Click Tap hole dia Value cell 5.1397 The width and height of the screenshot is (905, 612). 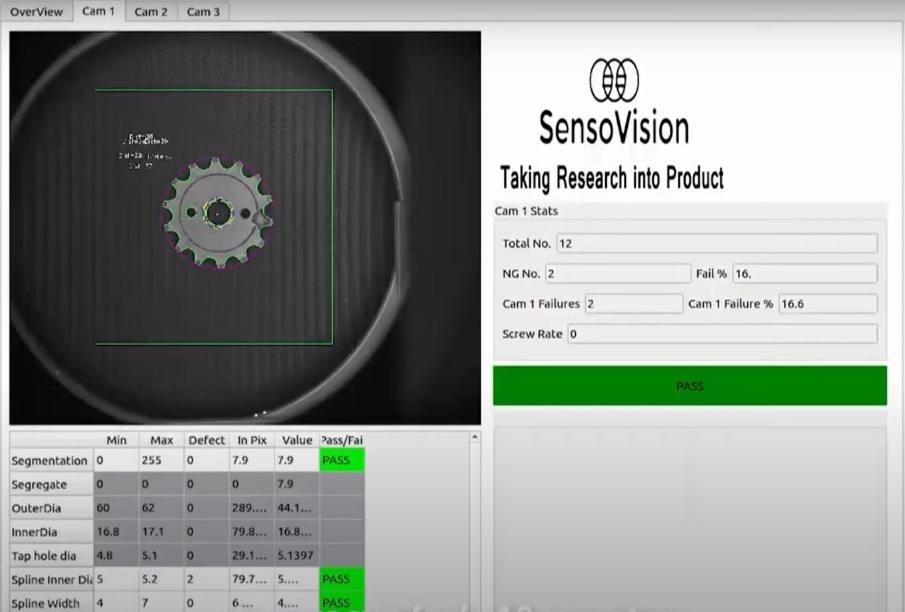point(297,555)
